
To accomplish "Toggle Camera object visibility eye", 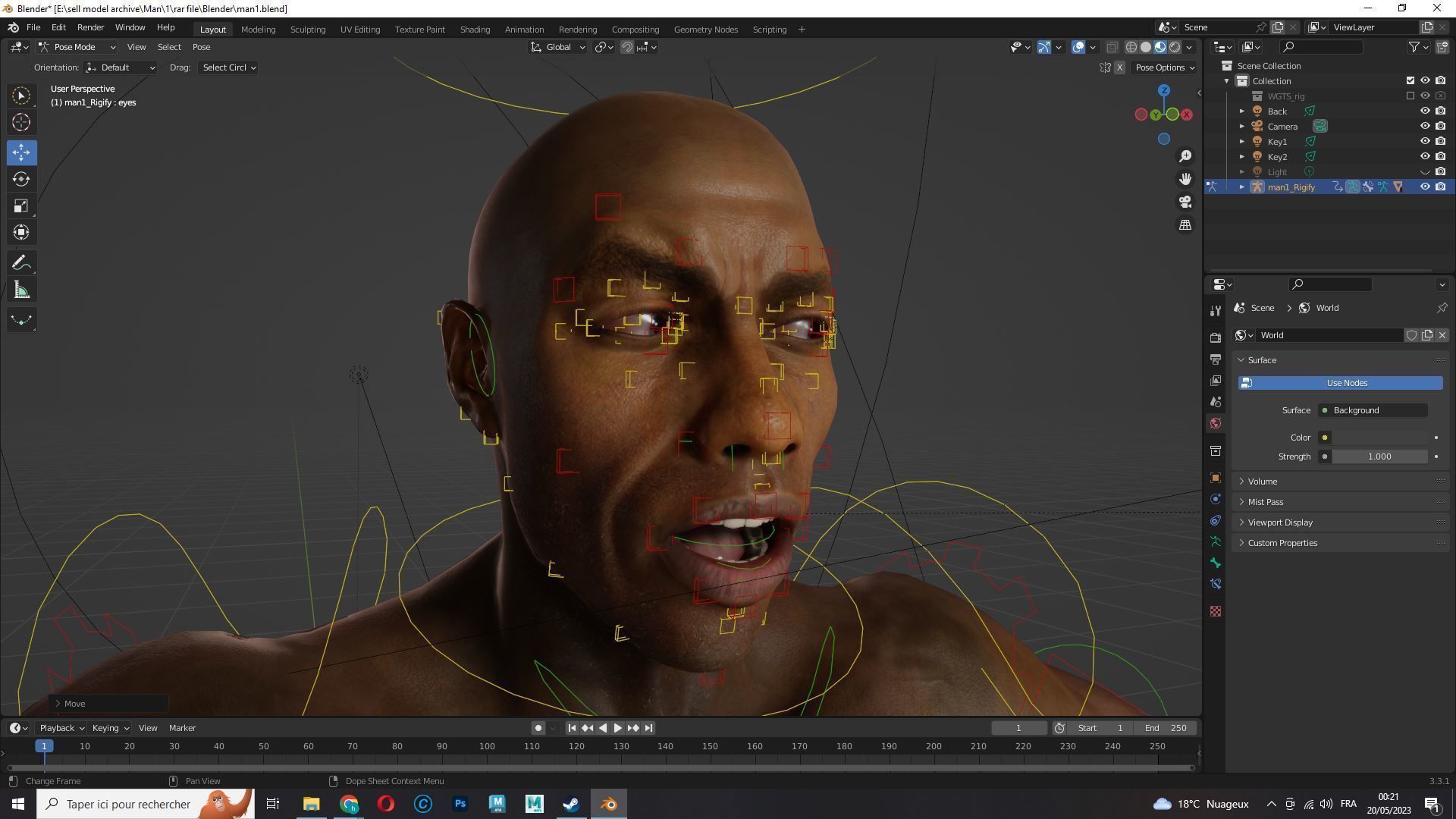I will pos(1425,126).
